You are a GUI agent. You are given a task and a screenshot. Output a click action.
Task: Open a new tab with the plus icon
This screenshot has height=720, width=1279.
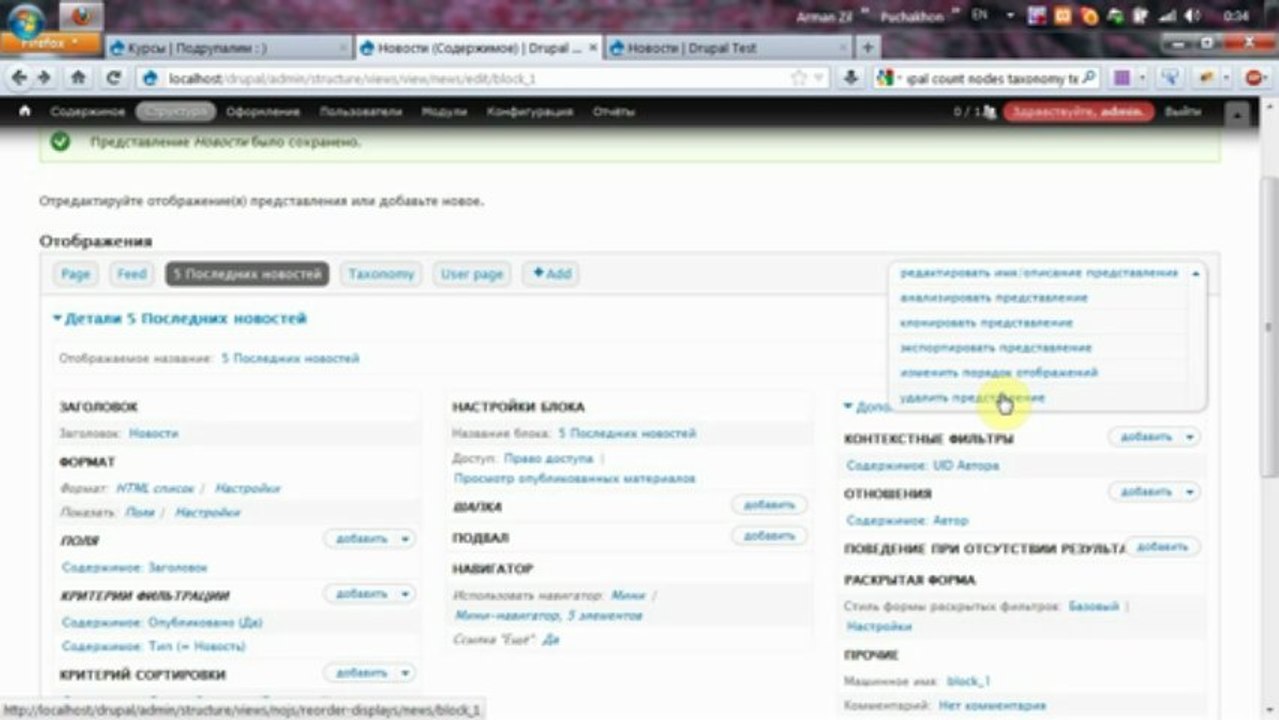pos(868,47)
